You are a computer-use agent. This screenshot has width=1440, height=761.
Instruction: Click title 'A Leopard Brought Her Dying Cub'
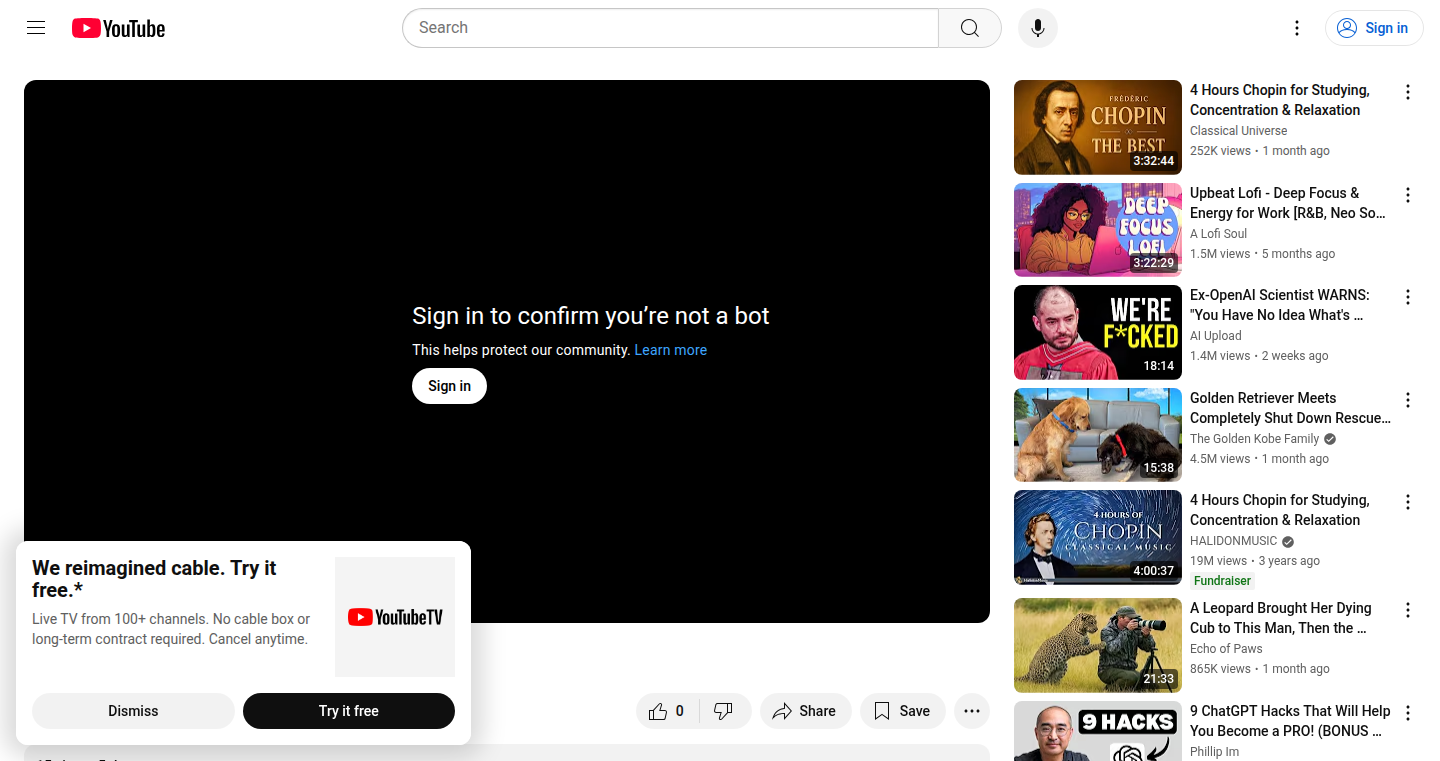pyautogui.click(x=1281, y=618)
